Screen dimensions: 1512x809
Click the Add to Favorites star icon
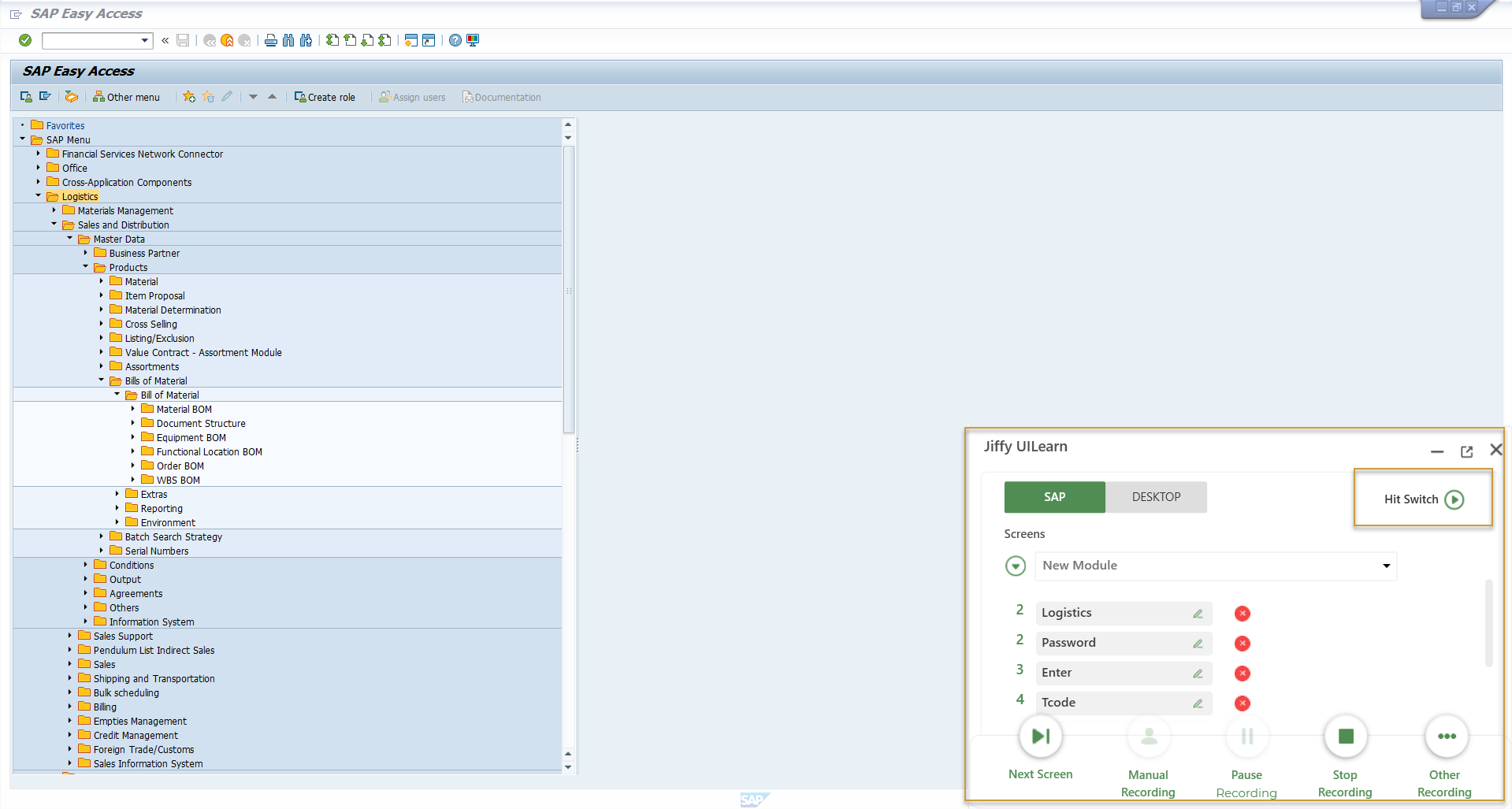[x=188, y=96]
